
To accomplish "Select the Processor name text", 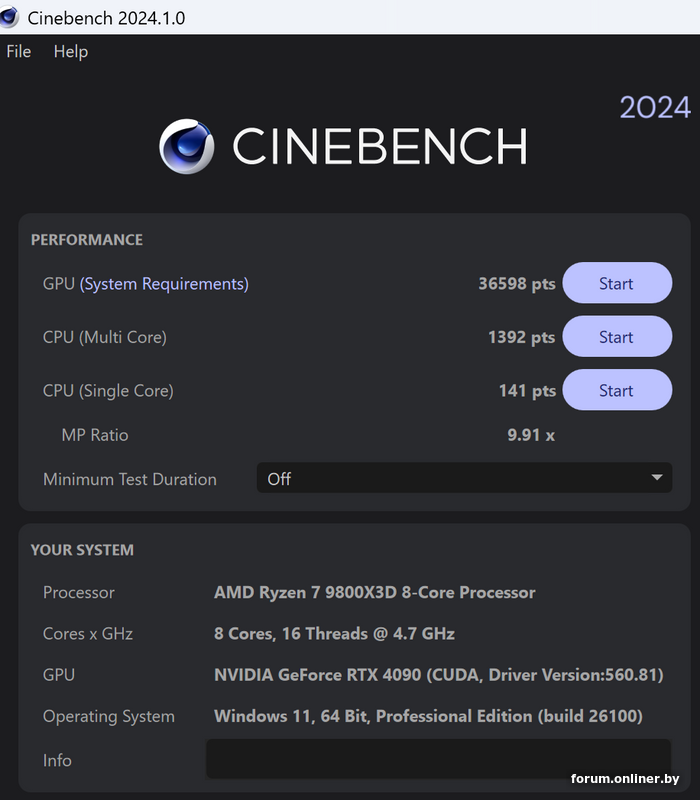I will click(x=374, y=592).
